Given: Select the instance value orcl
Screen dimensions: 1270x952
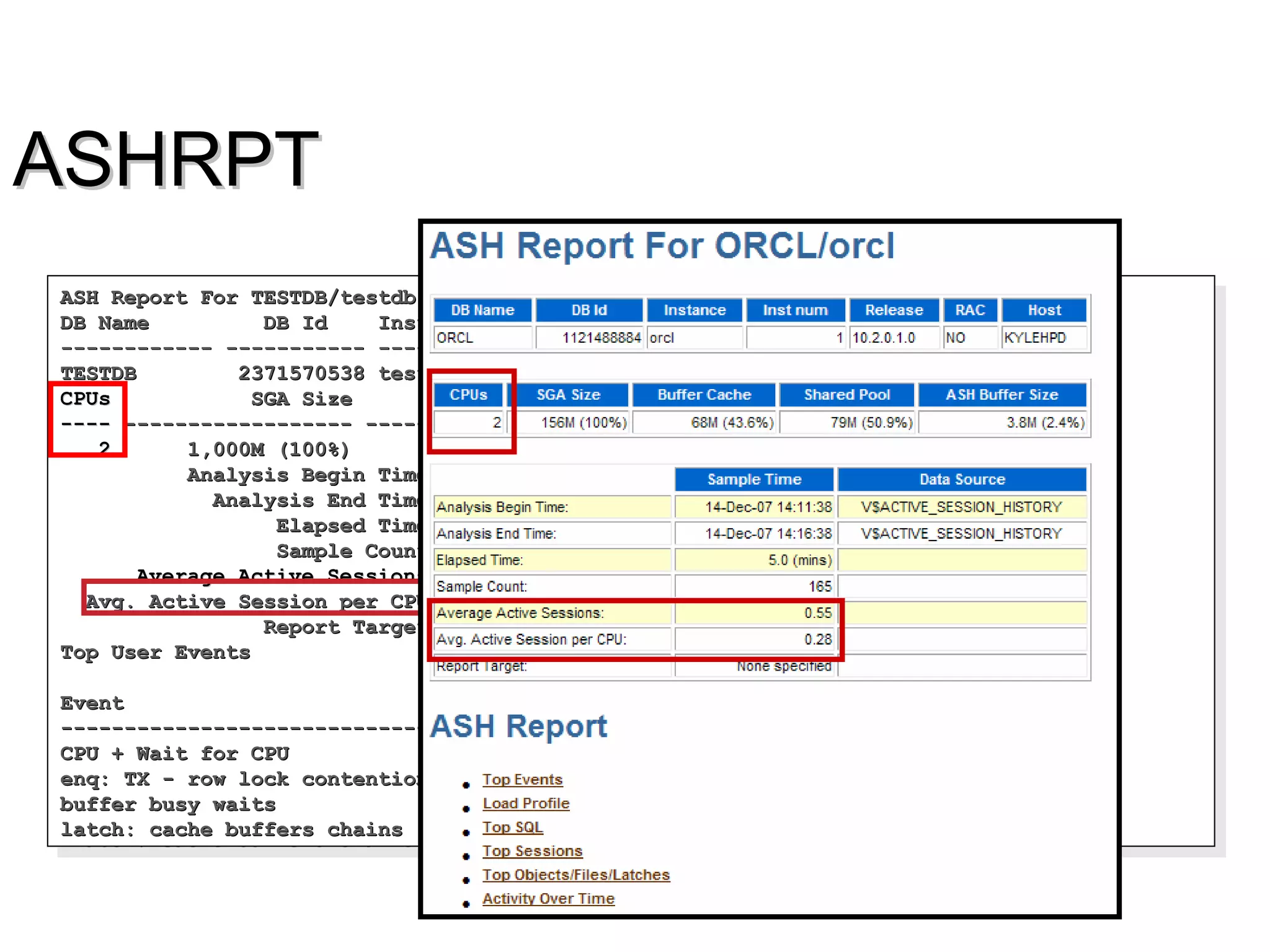Looking at the screenshot, I should coord(695,338).
